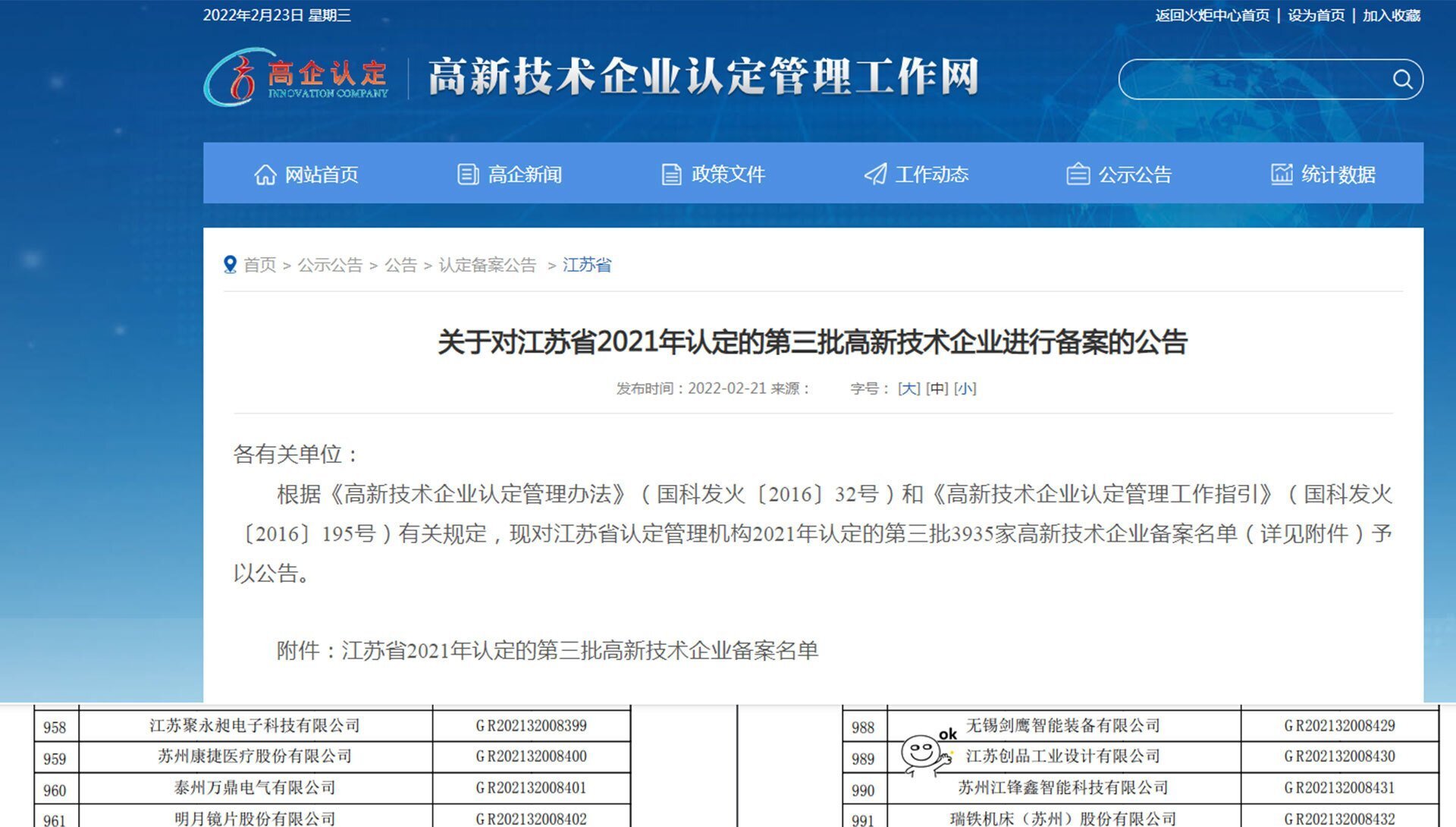Screen dimensions: 1456x827
Task: Click the news icon beside 高企新闻
Action: (x=468, y=174)
